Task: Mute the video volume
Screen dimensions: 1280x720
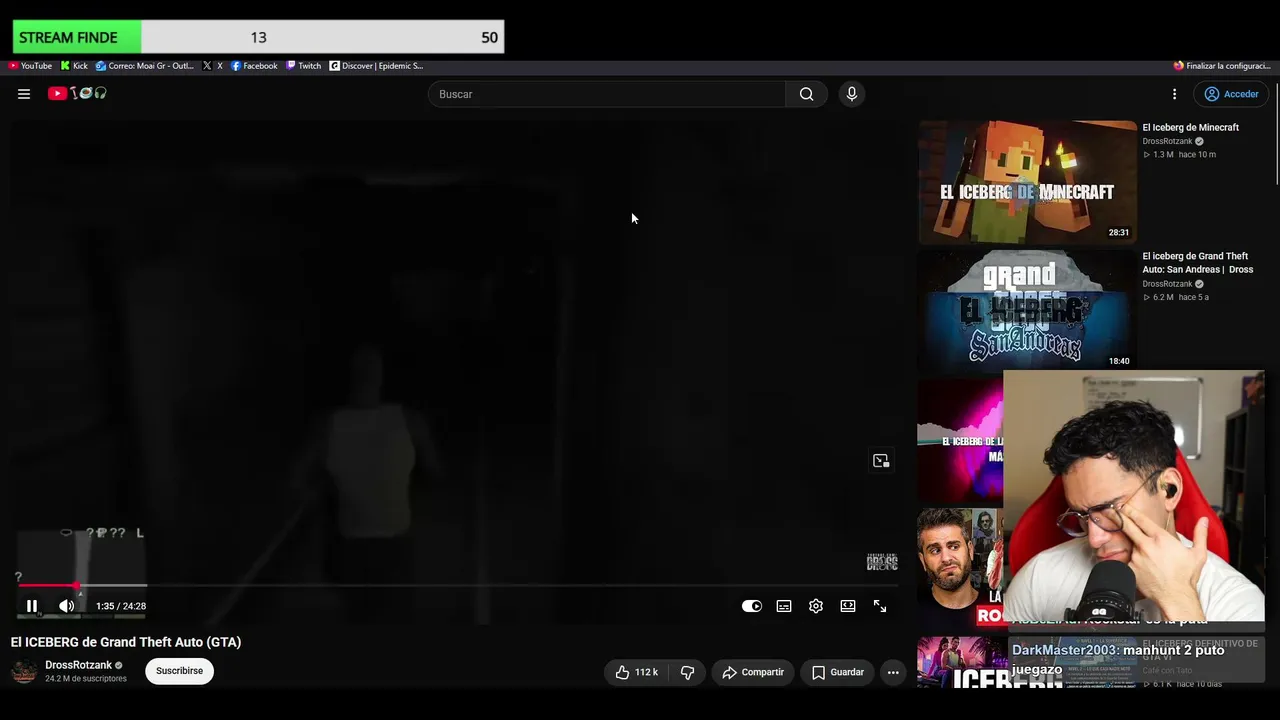Action: point(67,606)
